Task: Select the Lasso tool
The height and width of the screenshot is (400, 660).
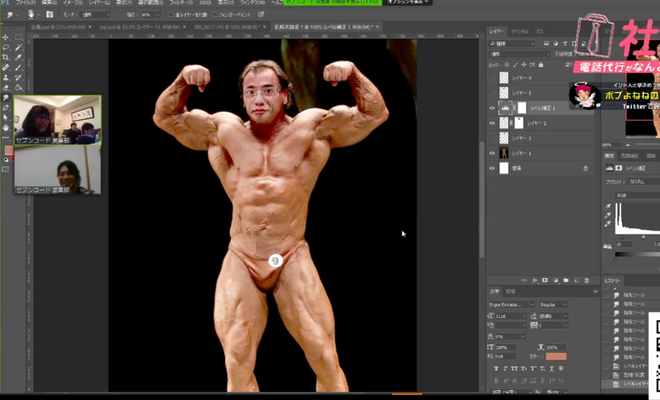Action: pos(6,48)
